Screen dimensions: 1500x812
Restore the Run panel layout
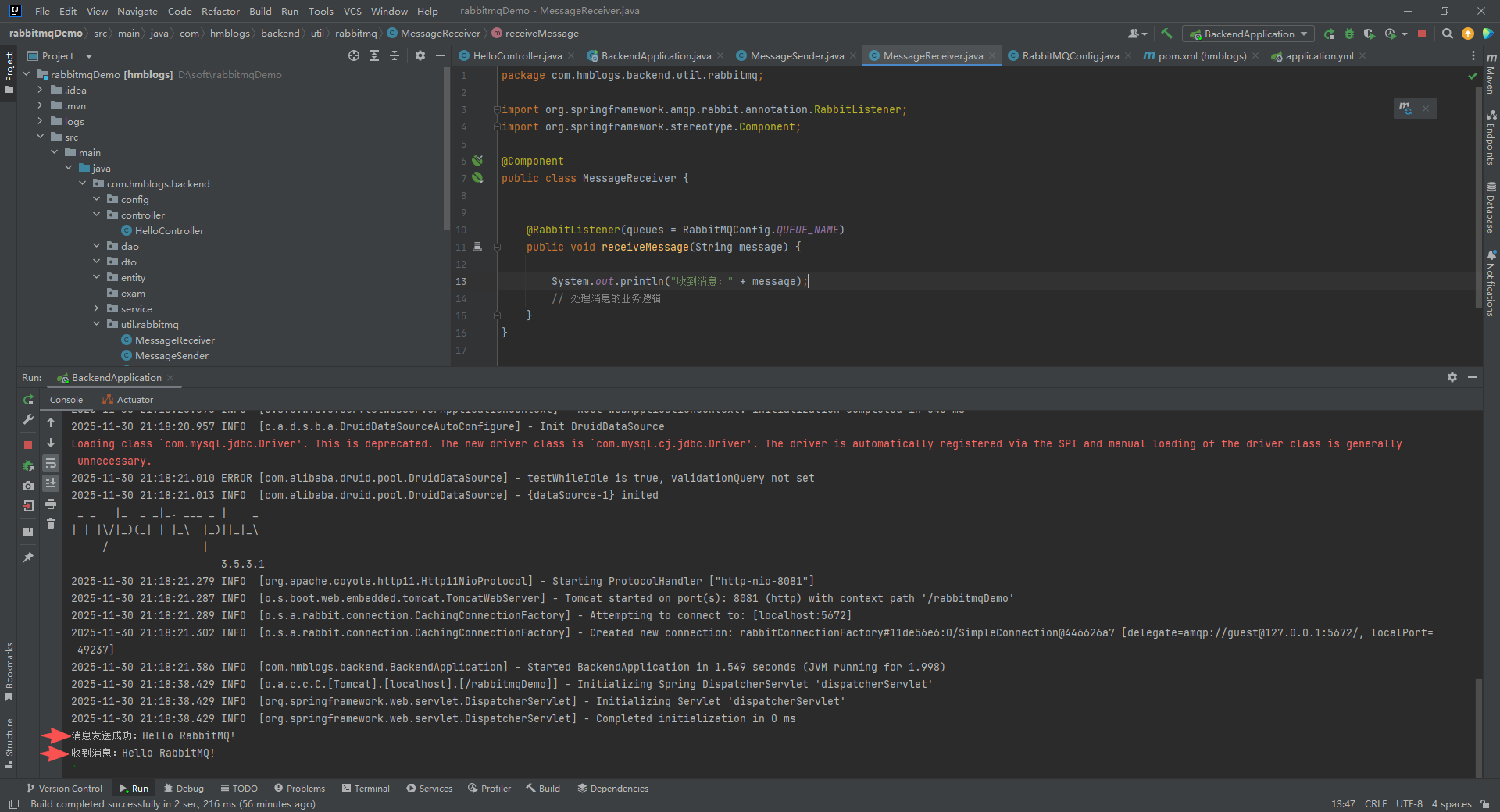tap(28, 532)
